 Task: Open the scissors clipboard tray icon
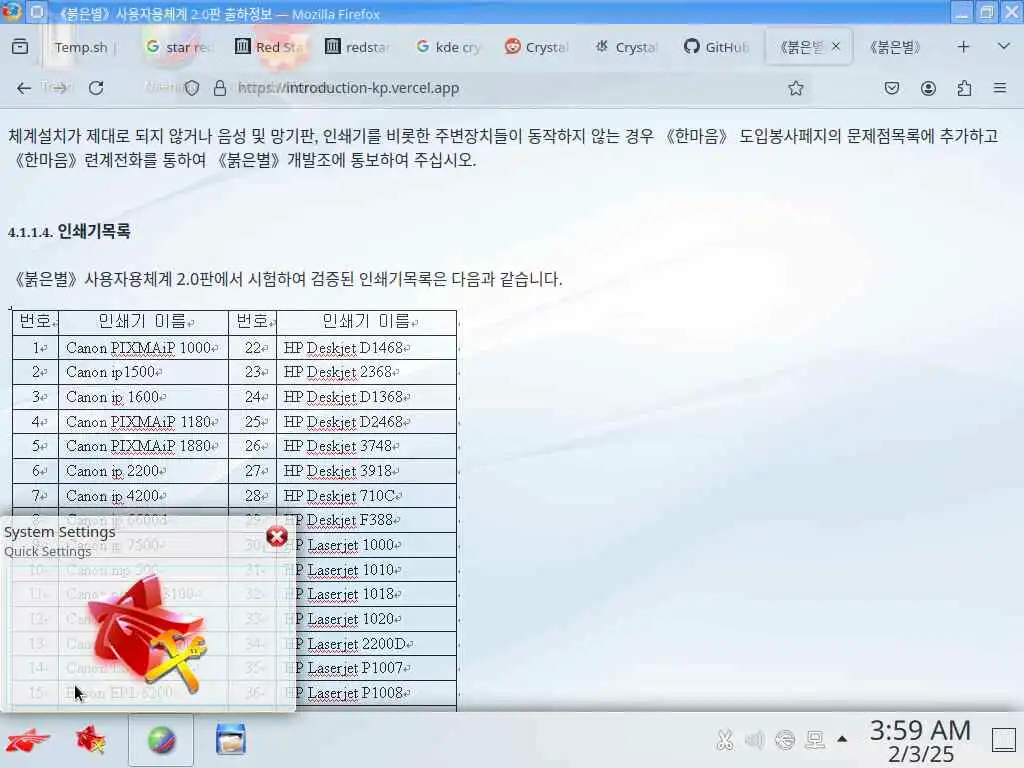[724, 740]
